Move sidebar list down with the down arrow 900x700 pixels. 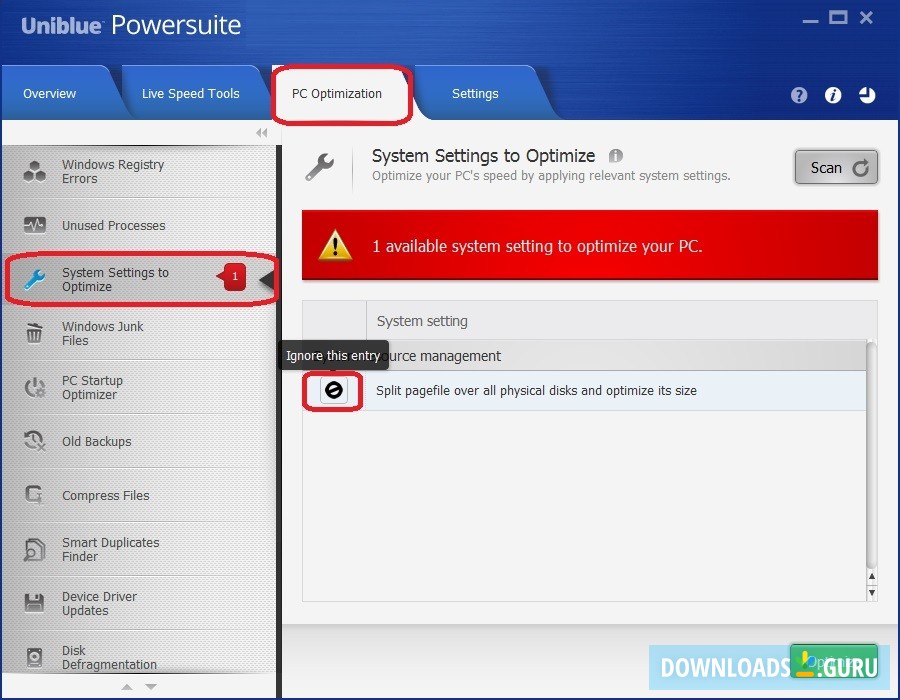click(151, 687)
